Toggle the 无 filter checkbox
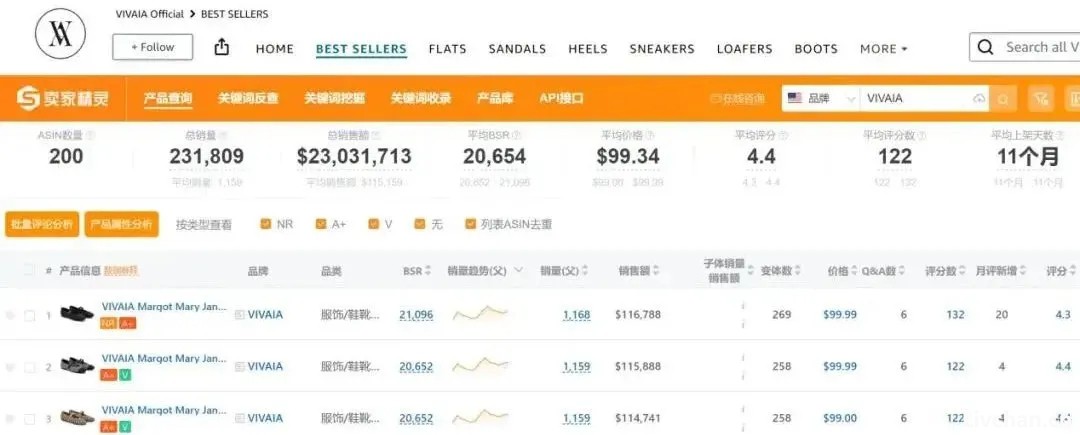 click(419, 224)
